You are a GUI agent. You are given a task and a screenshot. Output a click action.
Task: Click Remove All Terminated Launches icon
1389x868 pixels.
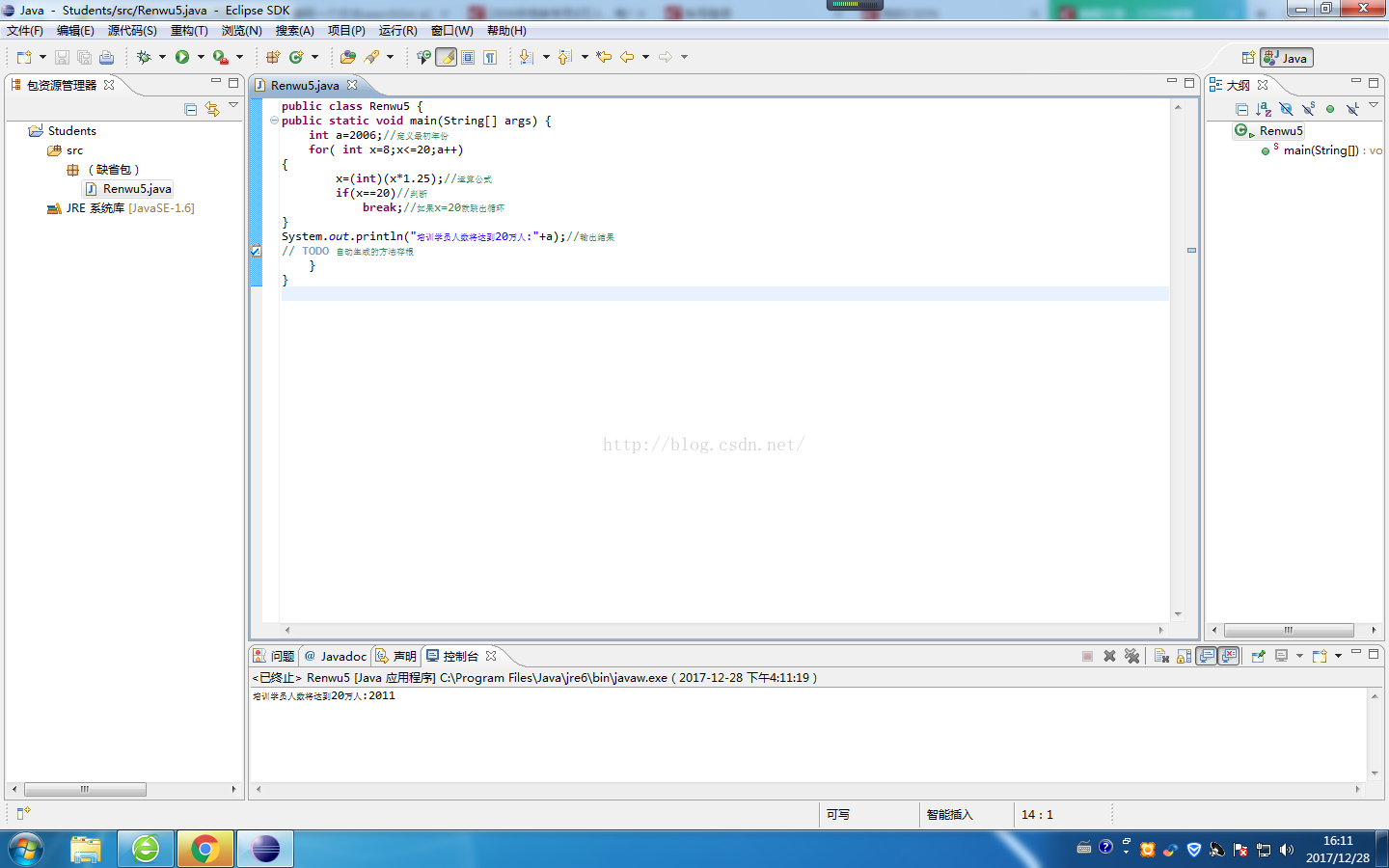[x=1131, y=656]
